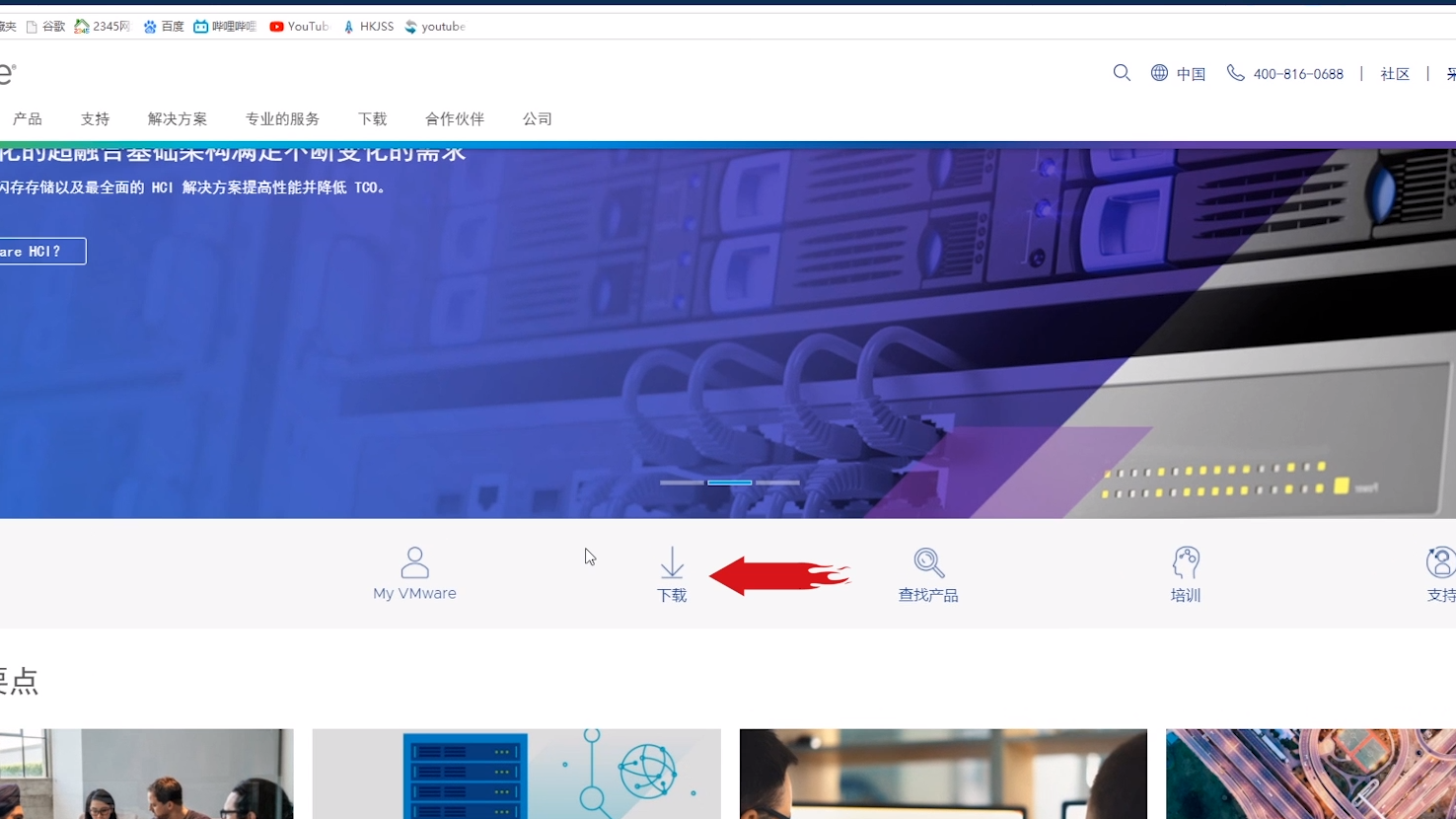Open the 哔哩哔哩 bookmark
1456x819 pixels.
[x=225, y=27]
